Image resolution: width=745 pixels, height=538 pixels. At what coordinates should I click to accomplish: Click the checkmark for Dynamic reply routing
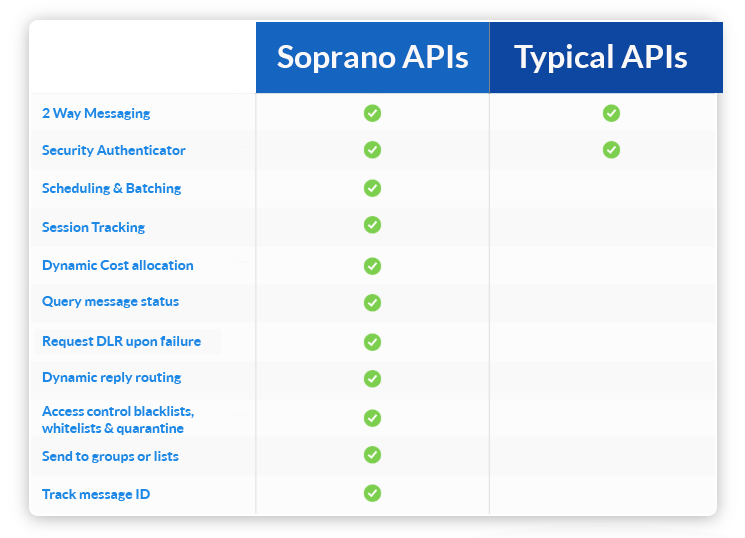tap(372, 379)
